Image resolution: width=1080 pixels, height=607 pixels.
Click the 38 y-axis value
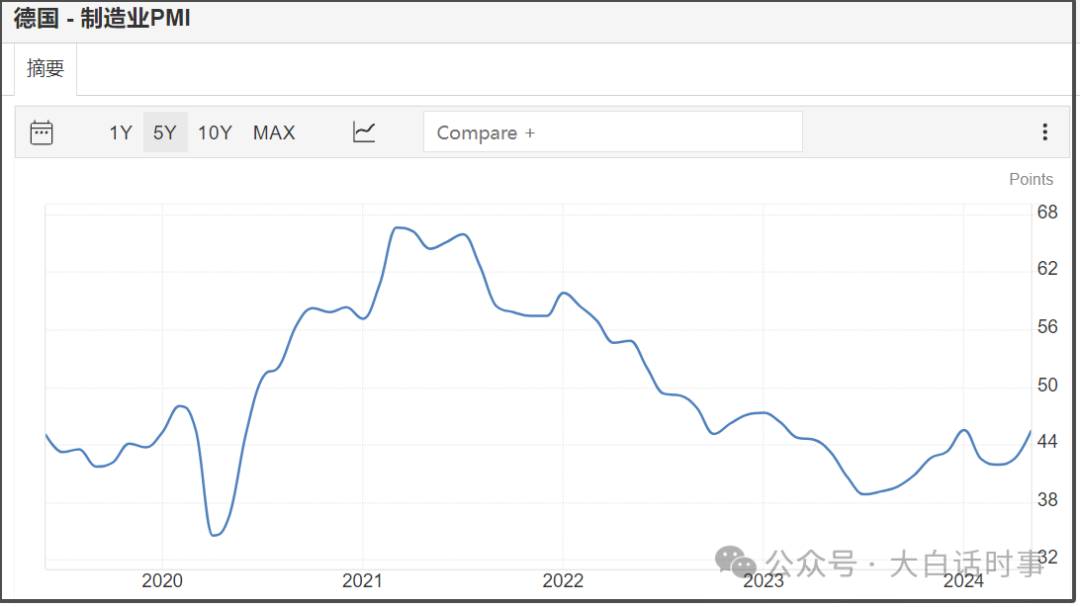coord(1047,500)
